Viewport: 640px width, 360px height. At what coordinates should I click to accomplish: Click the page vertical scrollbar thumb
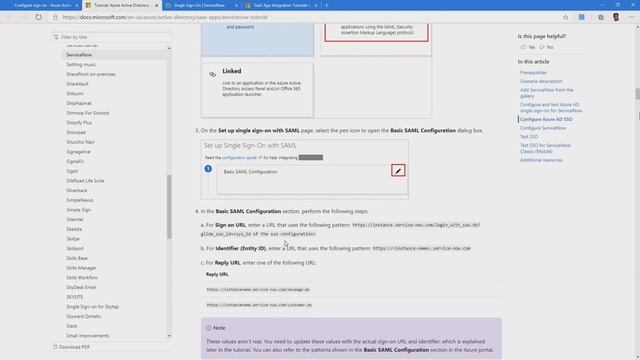[x=637, y=94]
